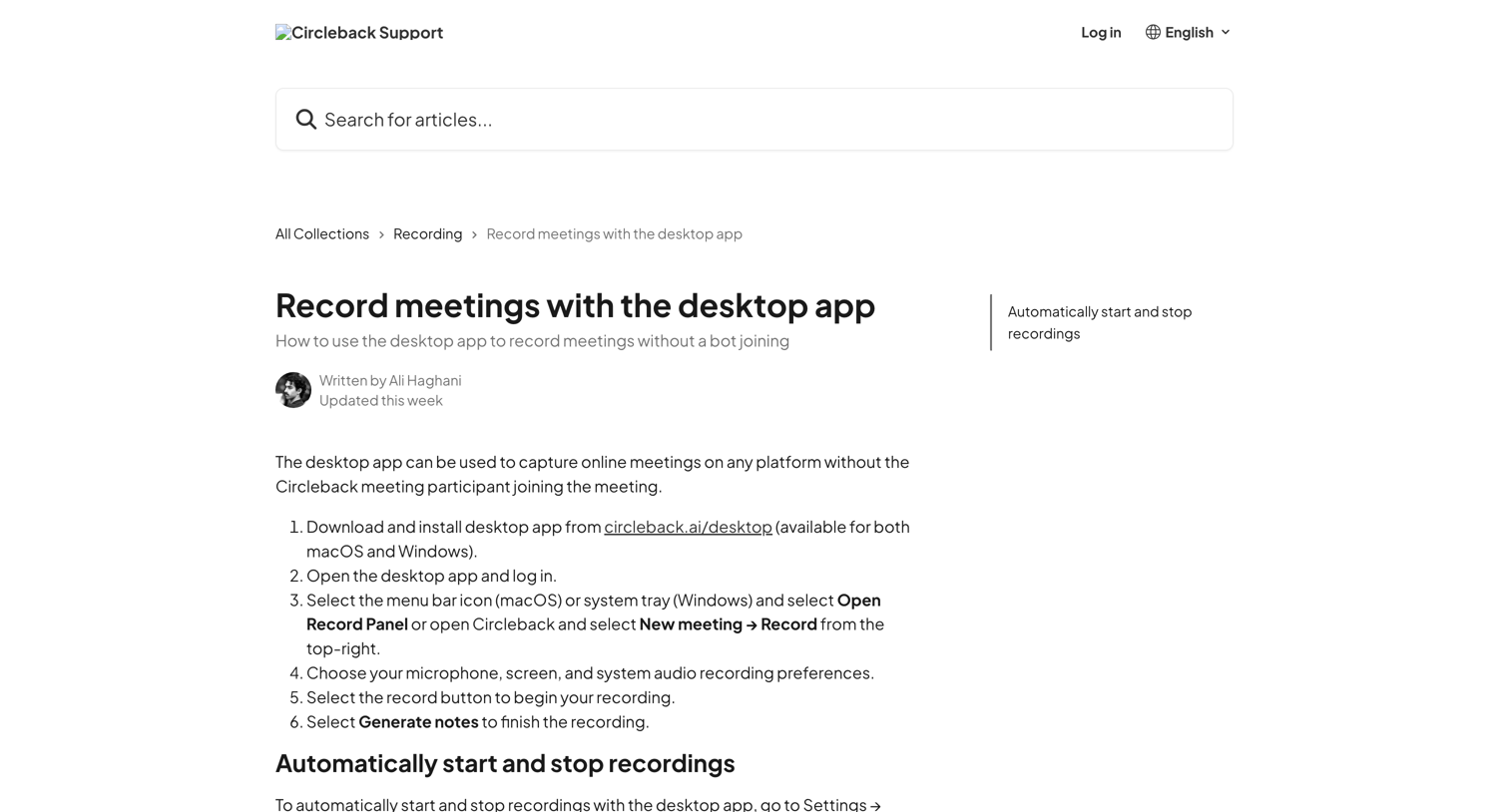Screen dimensions: 1509x812
Task: Click the article subtitle about bot joining
Action: (x=532, y=341)
